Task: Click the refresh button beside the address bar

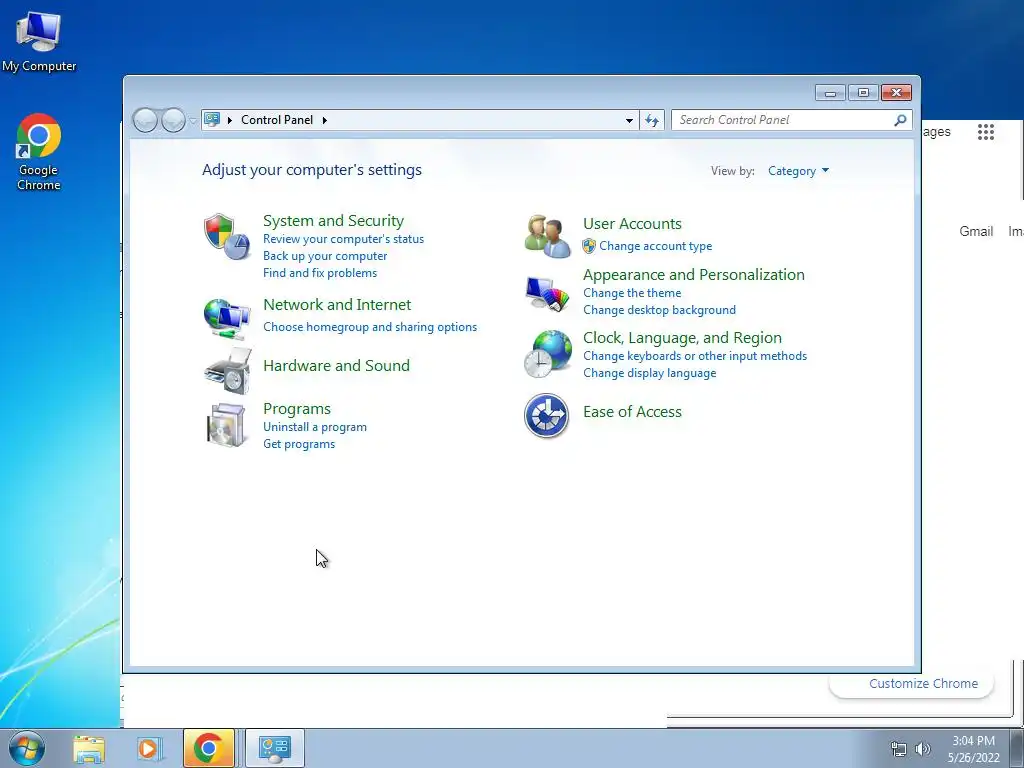Action: [652, 120]
